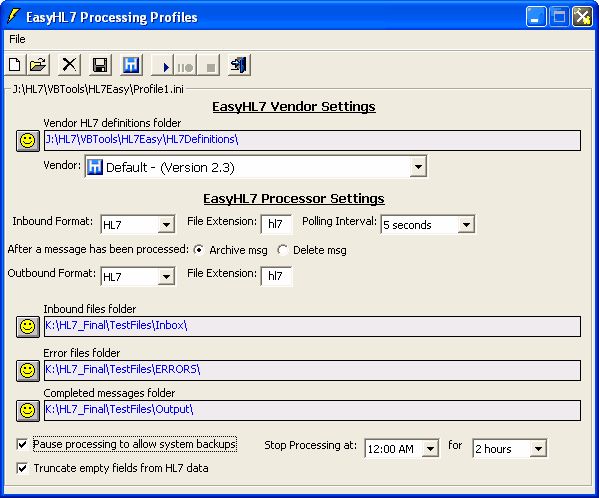
Task: Delete profile using the X toolbar icon
Action: (69, 65)
